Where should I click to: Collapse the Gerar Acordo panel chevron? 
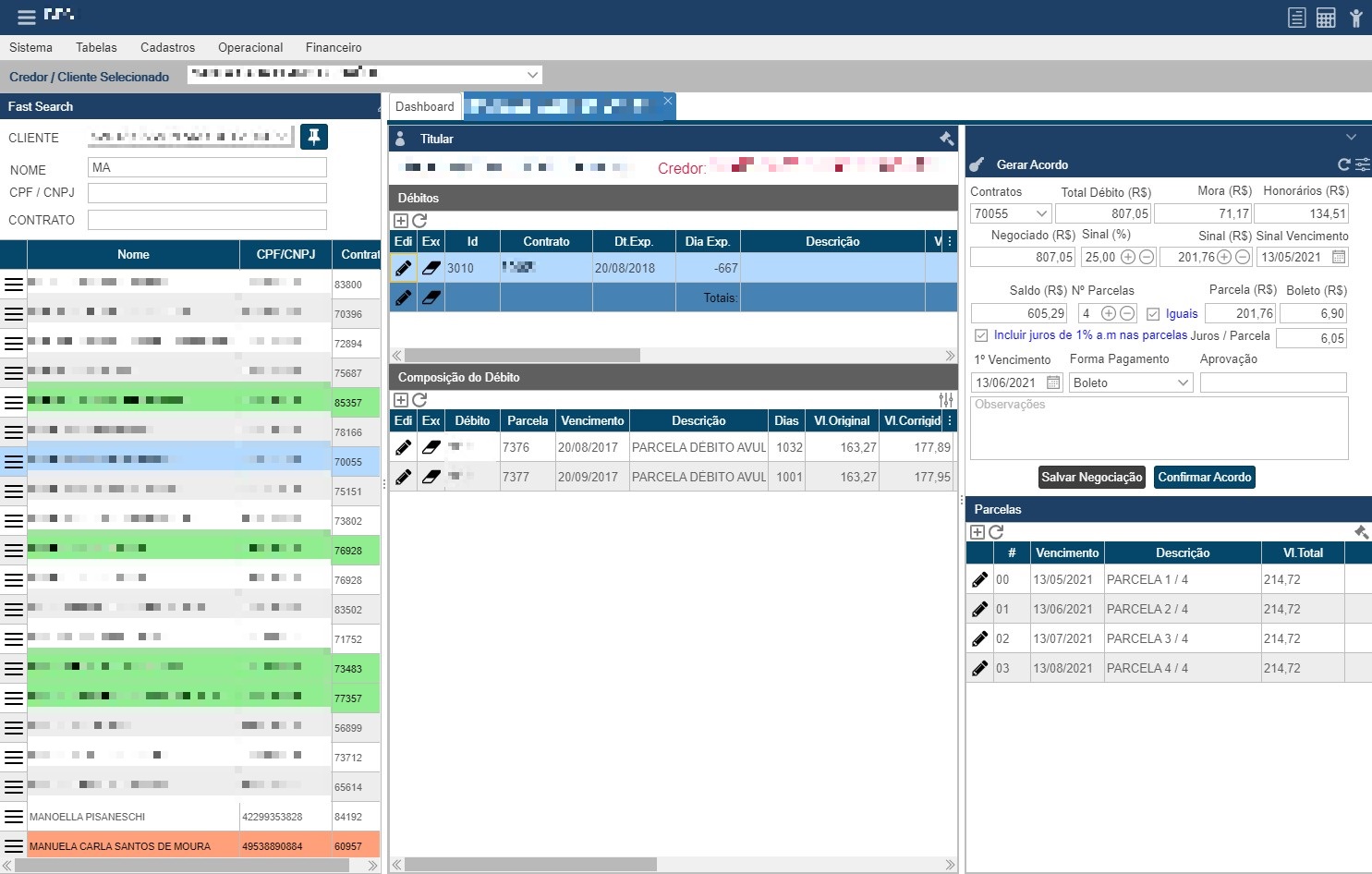click(1351, 137)
